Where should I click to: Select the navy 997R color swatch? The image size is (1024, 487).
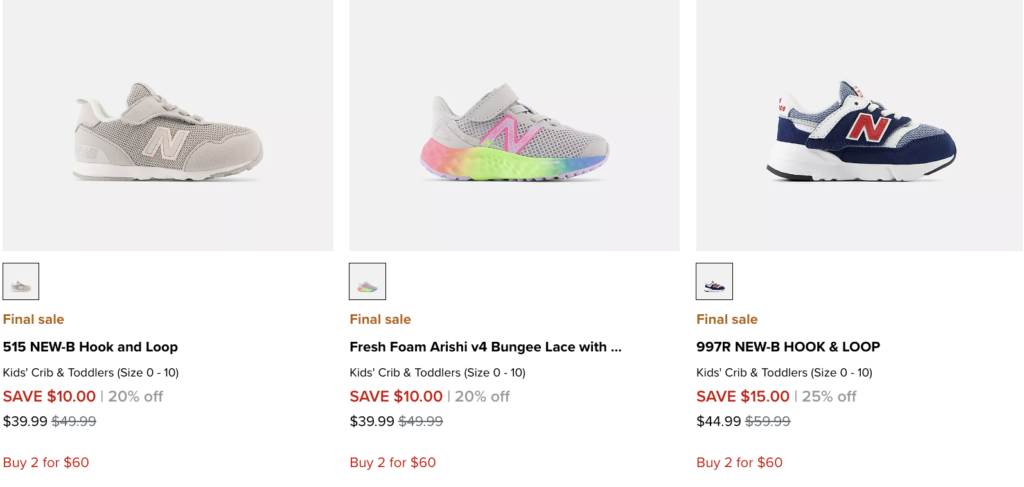pyautogui.click(x=714, y=282)
